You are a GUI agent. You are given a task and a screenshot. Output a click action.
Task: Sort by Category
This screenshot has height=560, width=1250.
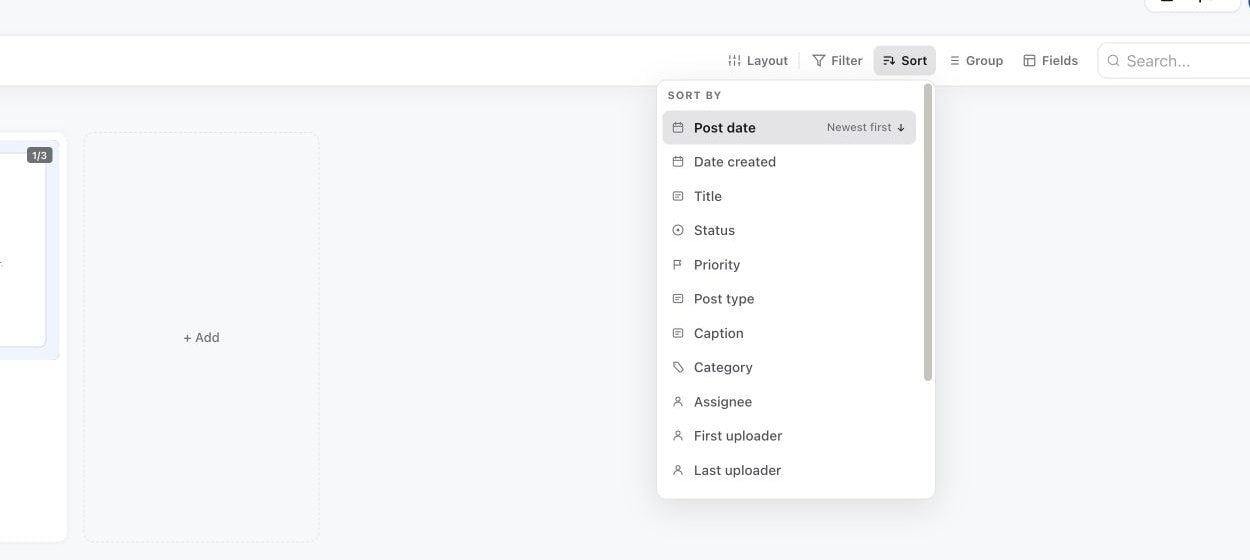point(789,367)
